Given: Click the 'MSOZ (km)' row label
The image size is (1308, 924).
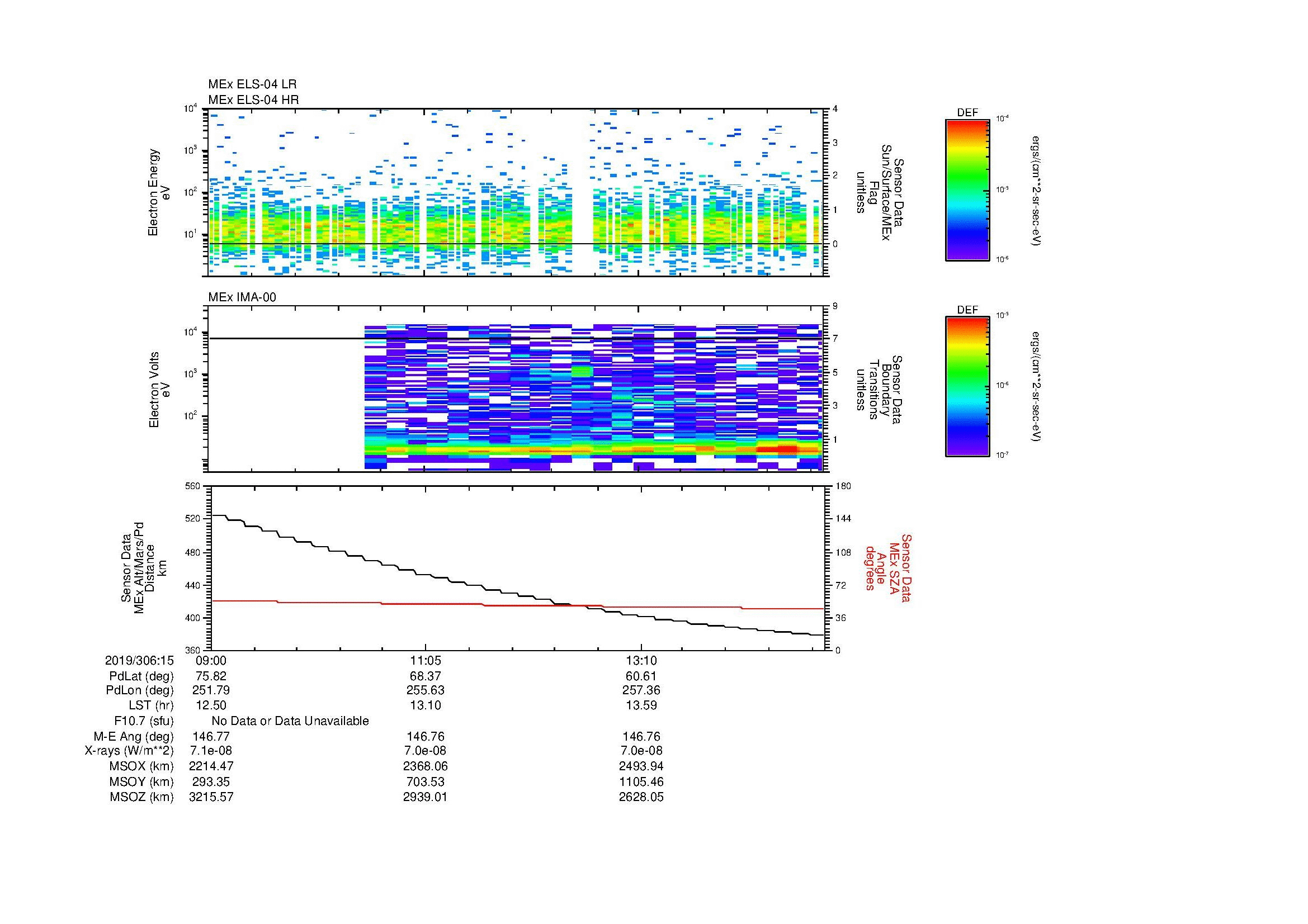Looking at the screenshot, I should coord(141,797).
